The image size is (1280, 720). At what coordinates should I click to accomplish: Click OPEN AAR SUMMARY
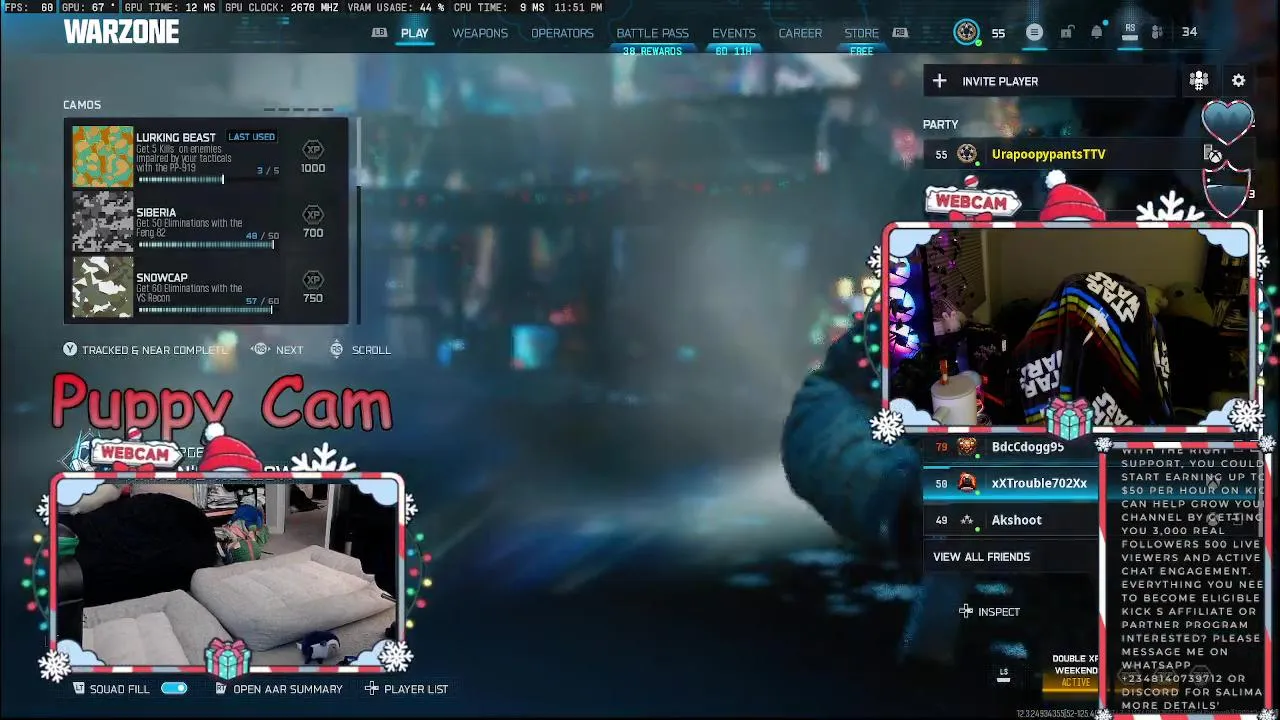pyautogui.click(x=288, y=689)
